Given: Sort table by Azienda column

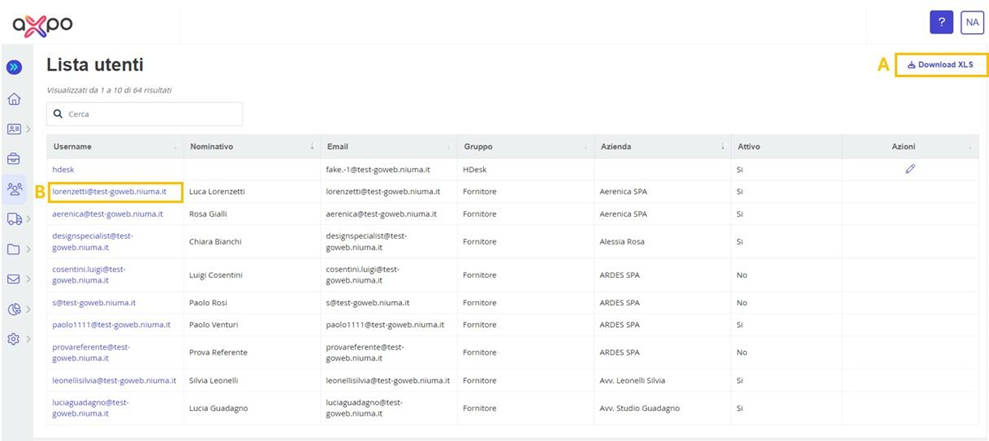Looking at the screenshot, I should point(662,146).
